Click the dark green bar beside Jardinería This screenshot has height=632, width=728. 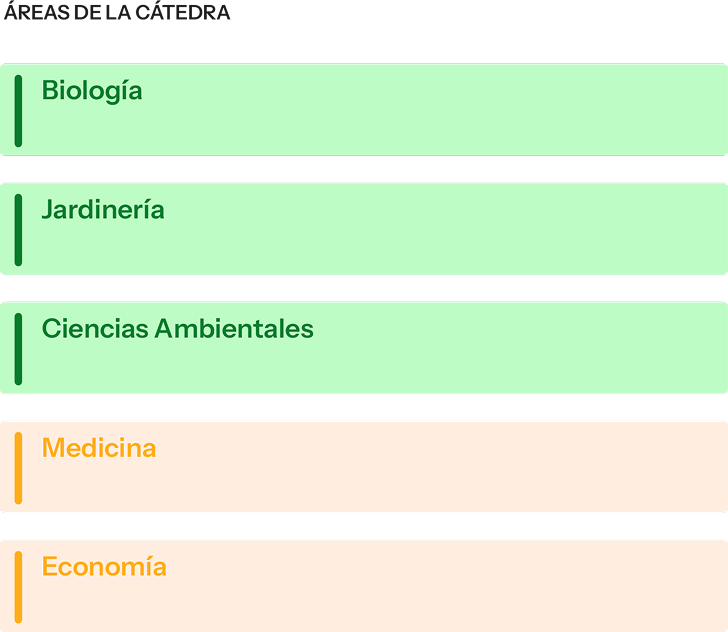tap(18, 230)
